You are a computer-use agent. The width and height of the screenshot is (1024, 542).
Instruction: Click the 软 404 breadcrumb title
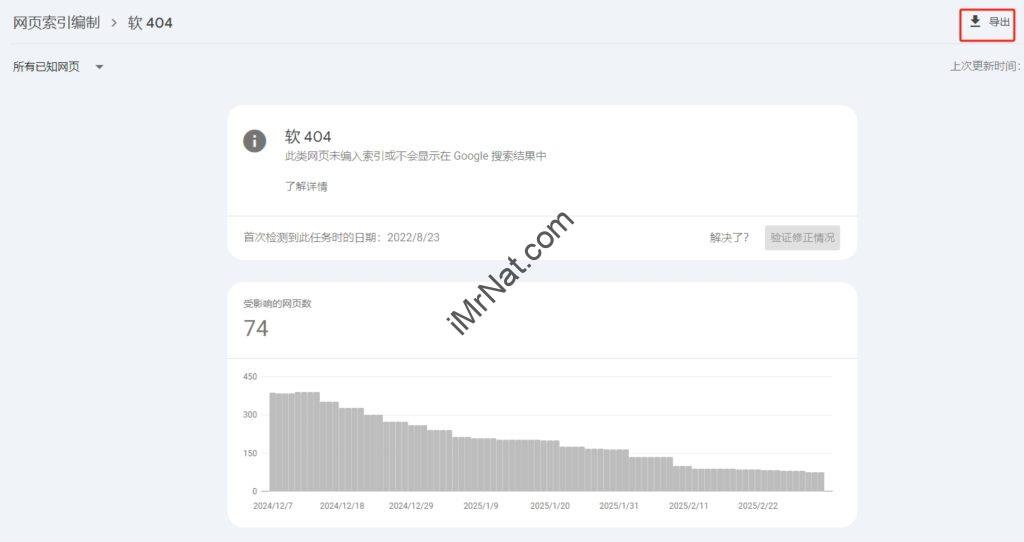(x=150, y=23)
